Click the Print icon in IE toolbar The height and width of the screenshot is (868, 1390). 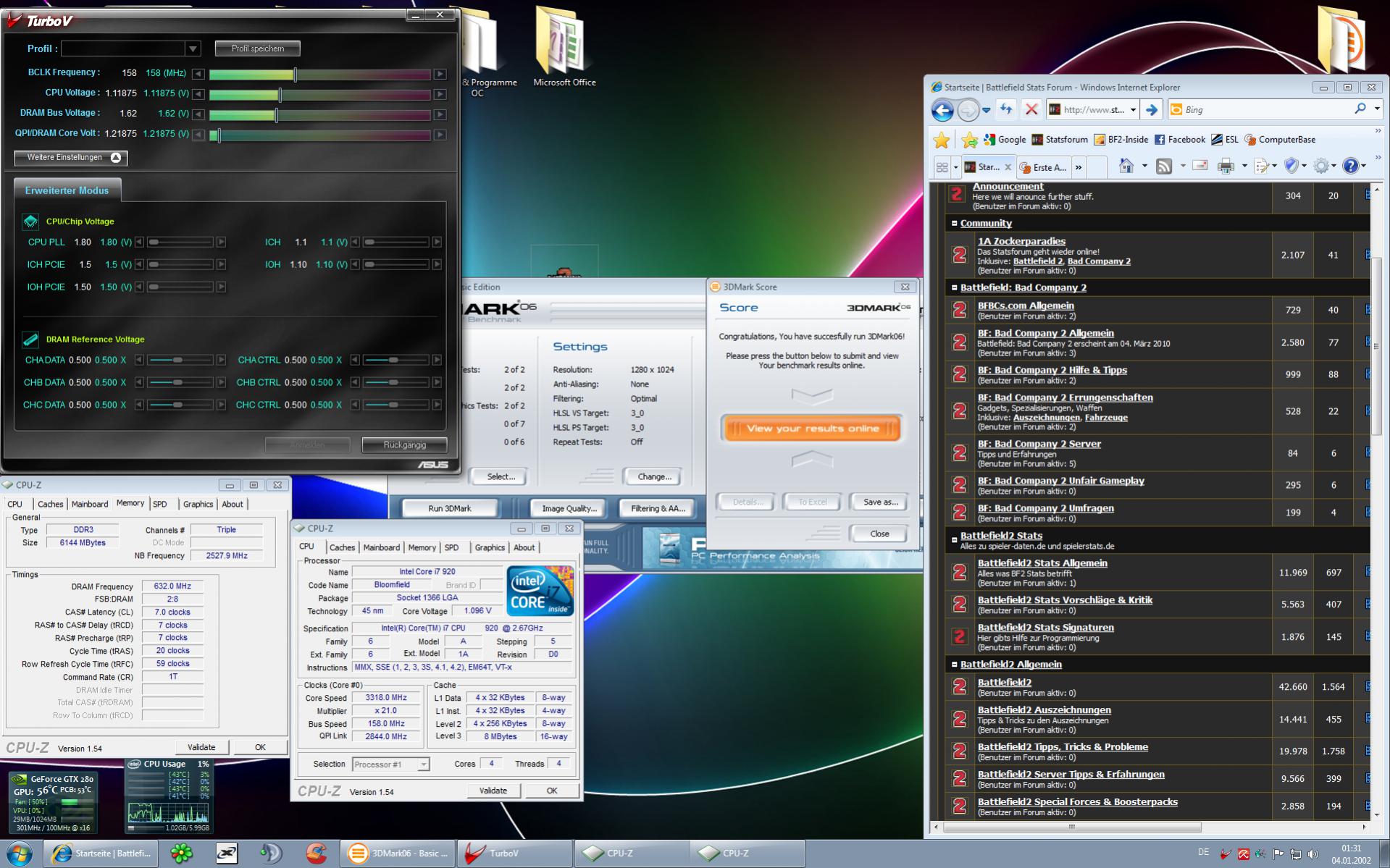(1226, 167)
